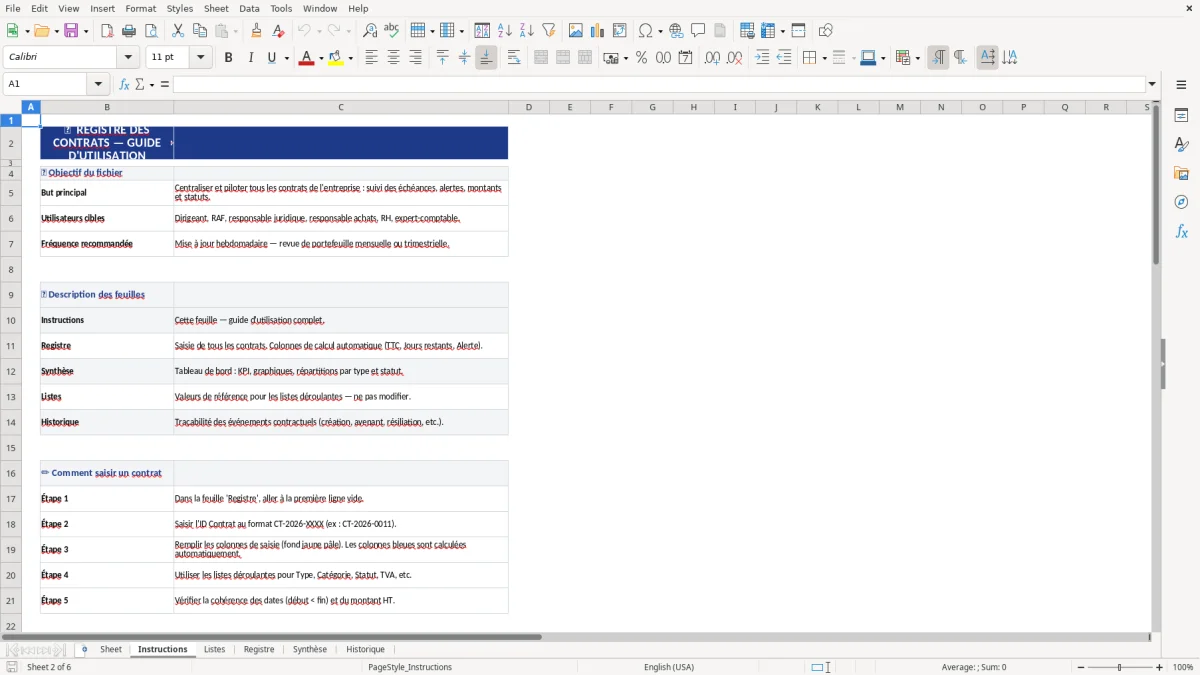Click the Spelling check icon
The image size is (1200, 675).
[391, 31]
